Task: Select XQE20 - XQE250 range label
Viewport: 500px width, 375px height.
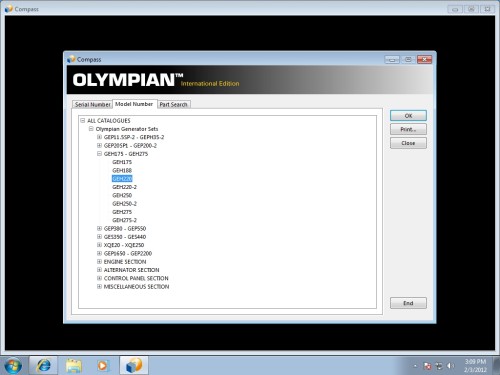Action: (124, 245)
